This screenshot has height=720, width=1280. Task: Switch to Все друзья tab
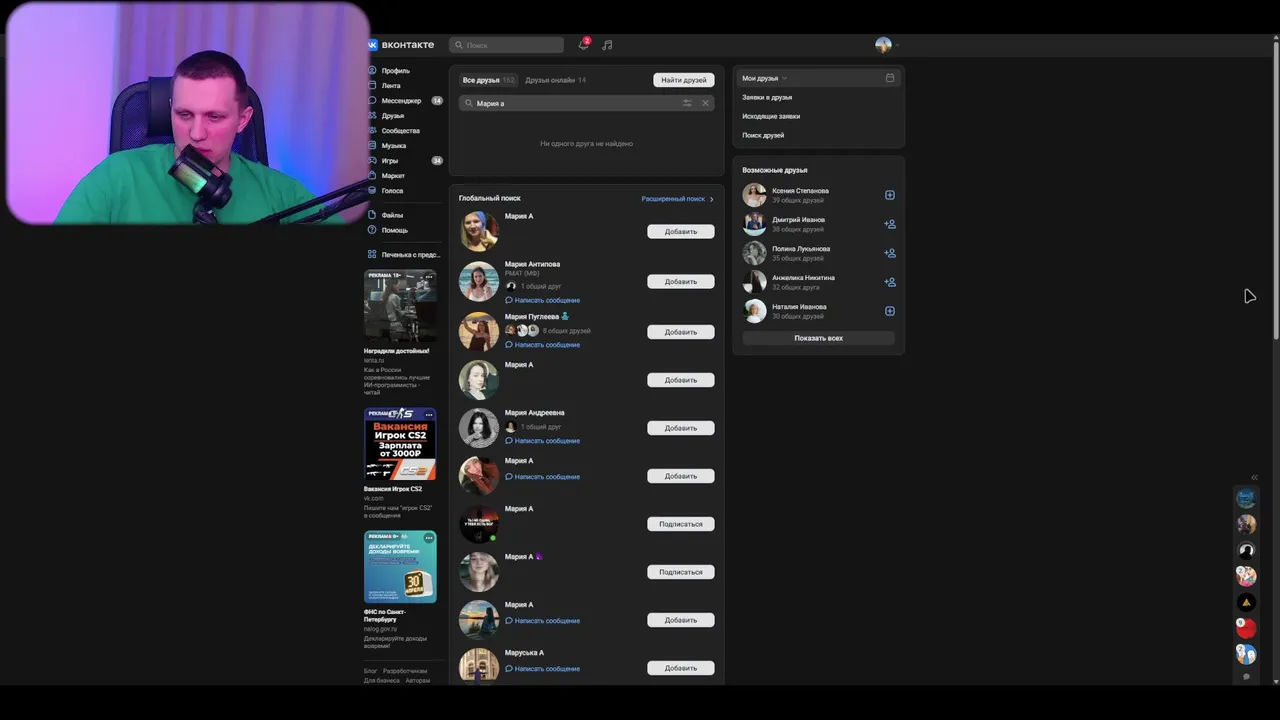(488, 80)
